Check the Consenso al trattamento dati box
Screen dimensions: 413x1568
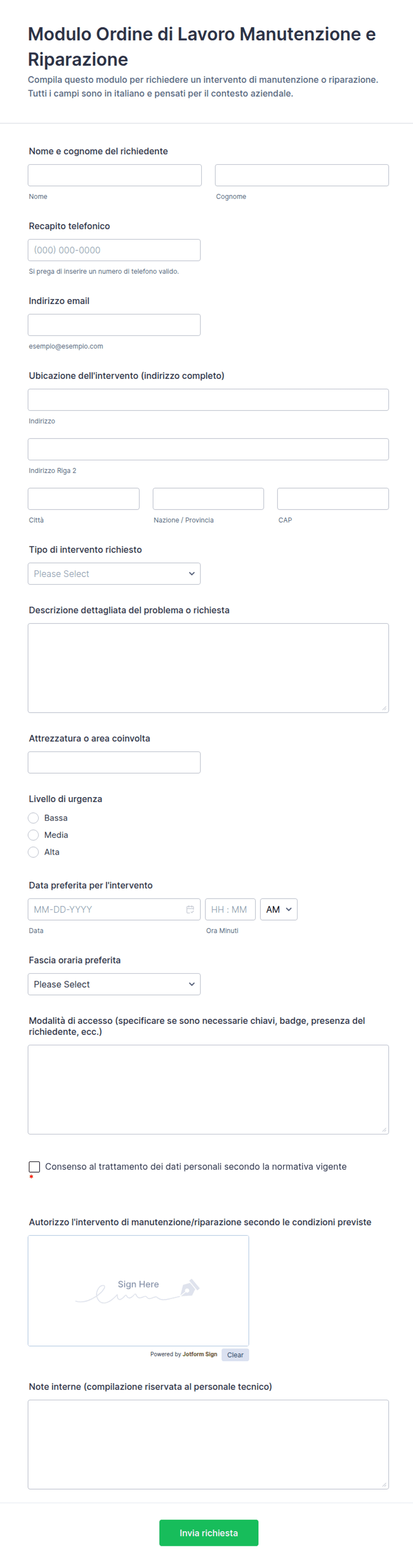pyautogui.click(x=35, y=1166)
